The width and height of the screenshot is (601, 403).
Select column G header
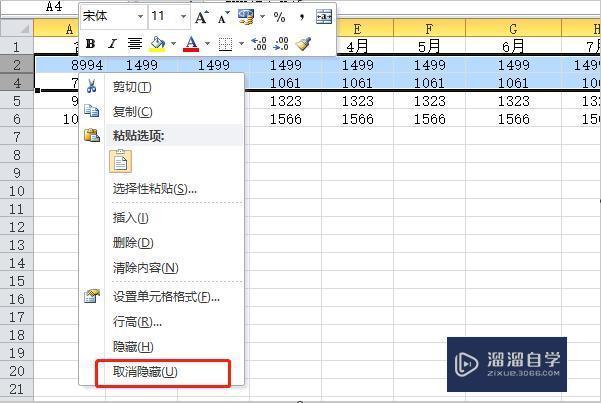(513, 29)
